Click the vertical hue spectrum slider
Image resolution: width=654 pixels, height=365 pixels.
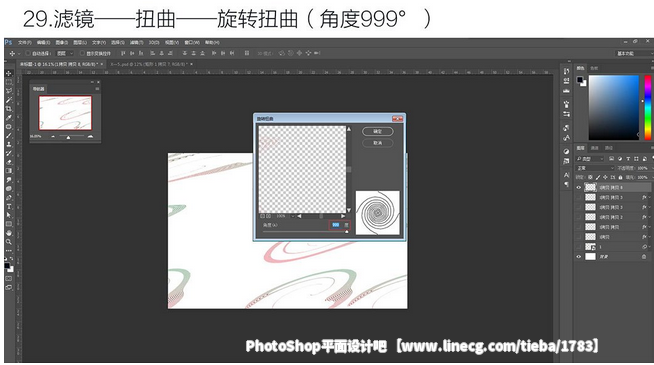[648, 108]
